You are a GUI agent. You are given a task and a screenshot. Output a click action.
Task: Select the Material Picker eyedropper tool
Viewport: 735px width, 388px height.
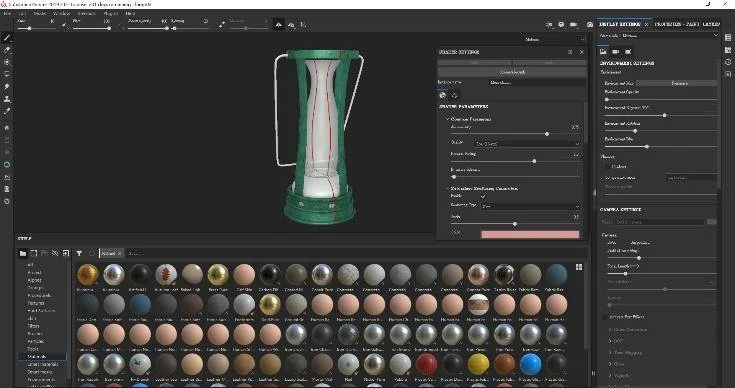[7, 111]
